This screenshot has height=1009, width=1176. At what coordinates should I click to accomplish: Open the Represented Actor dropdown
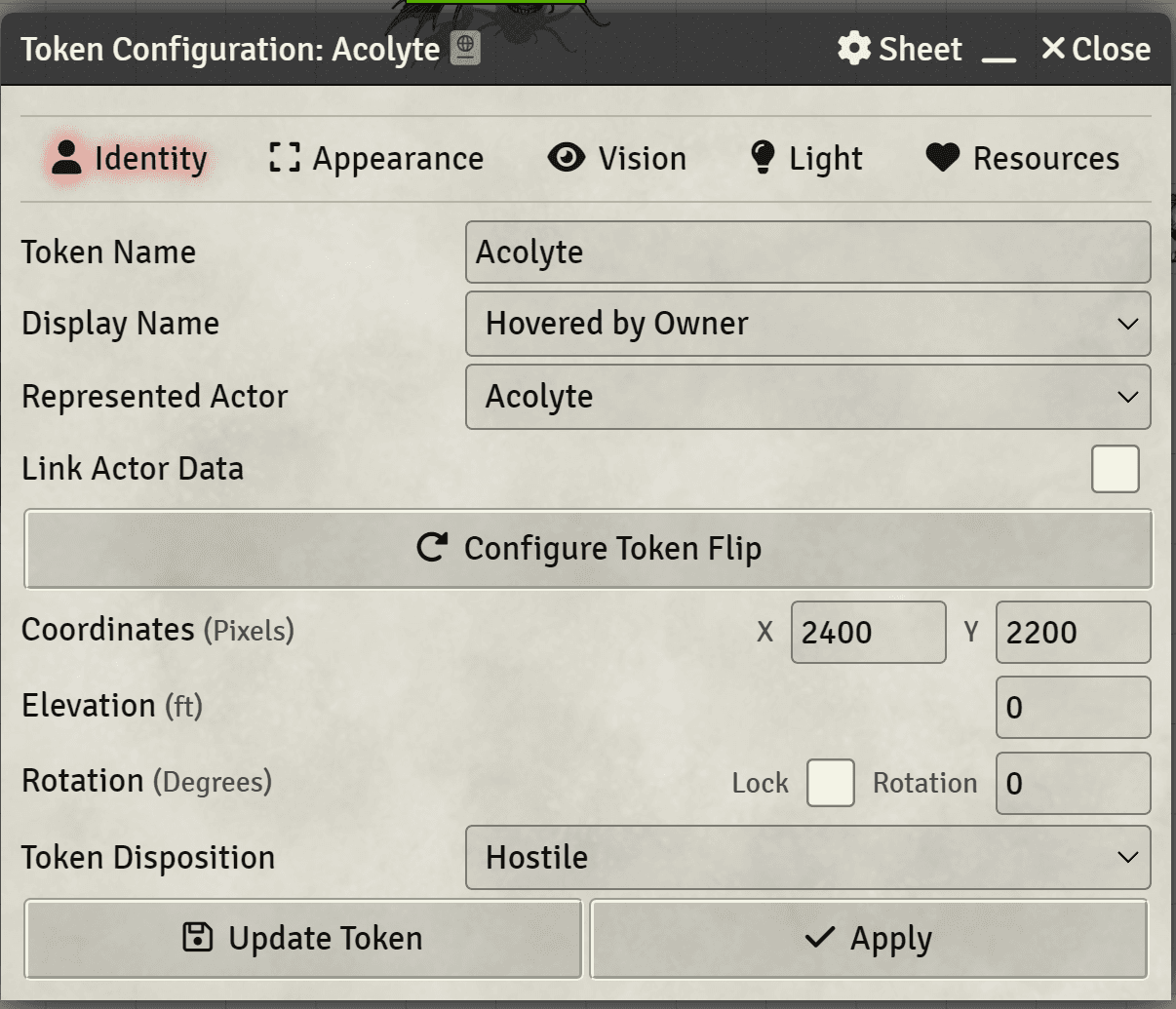pos(807,397)
